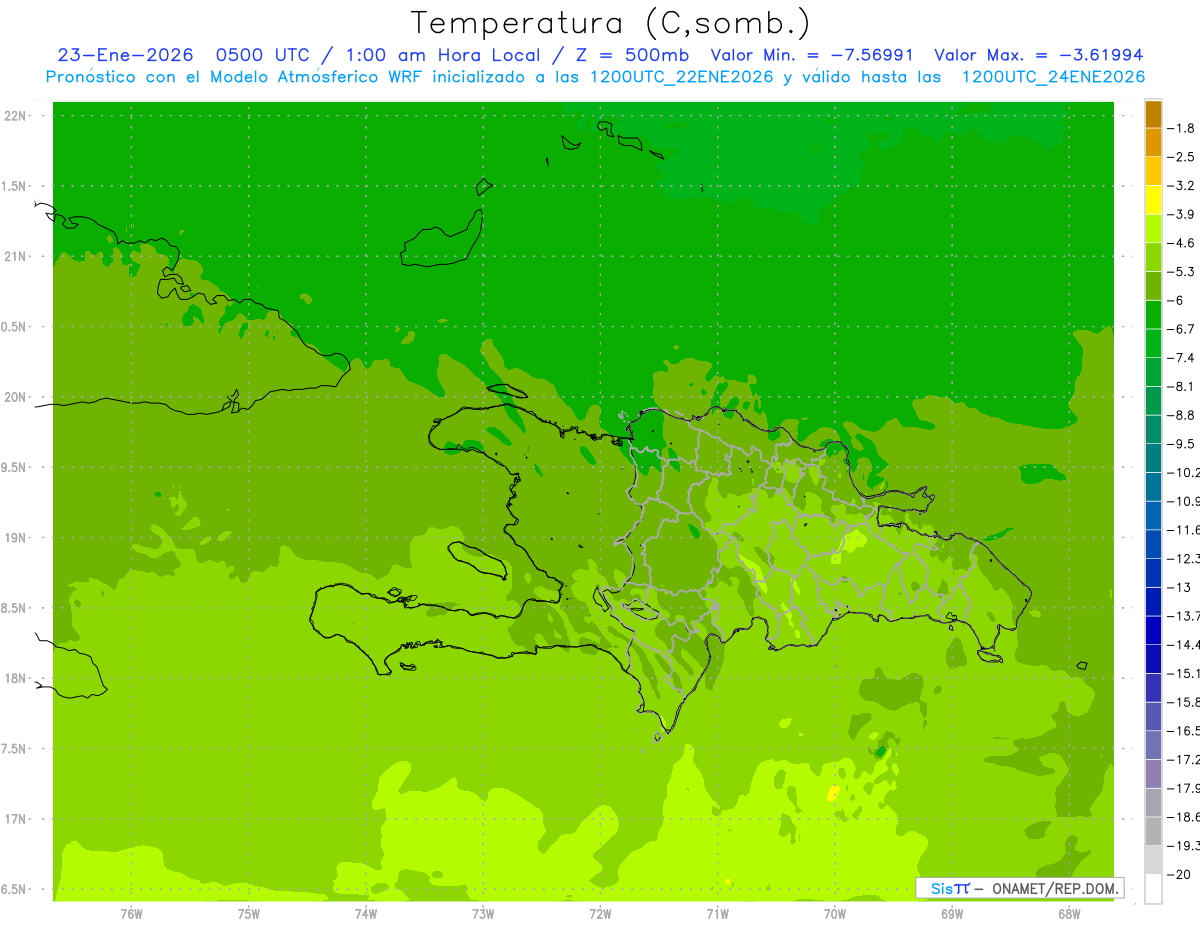Click the longitude label '71W'
1200x927 pixels.
[717, 913]
